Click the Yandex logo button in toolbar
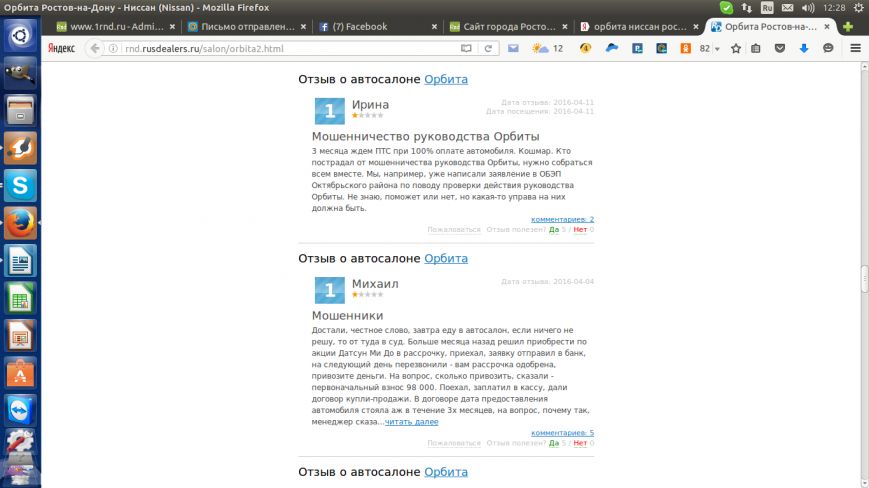This screenshot has height=488, width=869. pyautogui.click(x=61, y=48)
